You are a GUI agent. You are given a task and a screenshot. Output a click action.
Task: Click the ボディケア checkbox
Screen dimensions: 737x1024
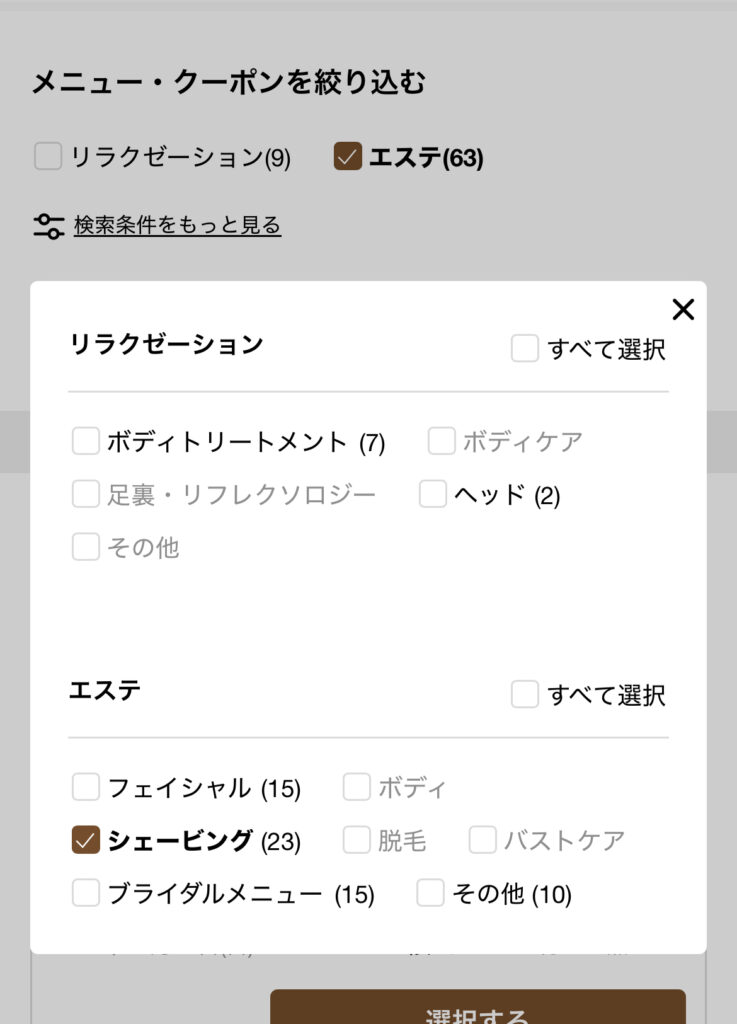click(x=442, y=441)
